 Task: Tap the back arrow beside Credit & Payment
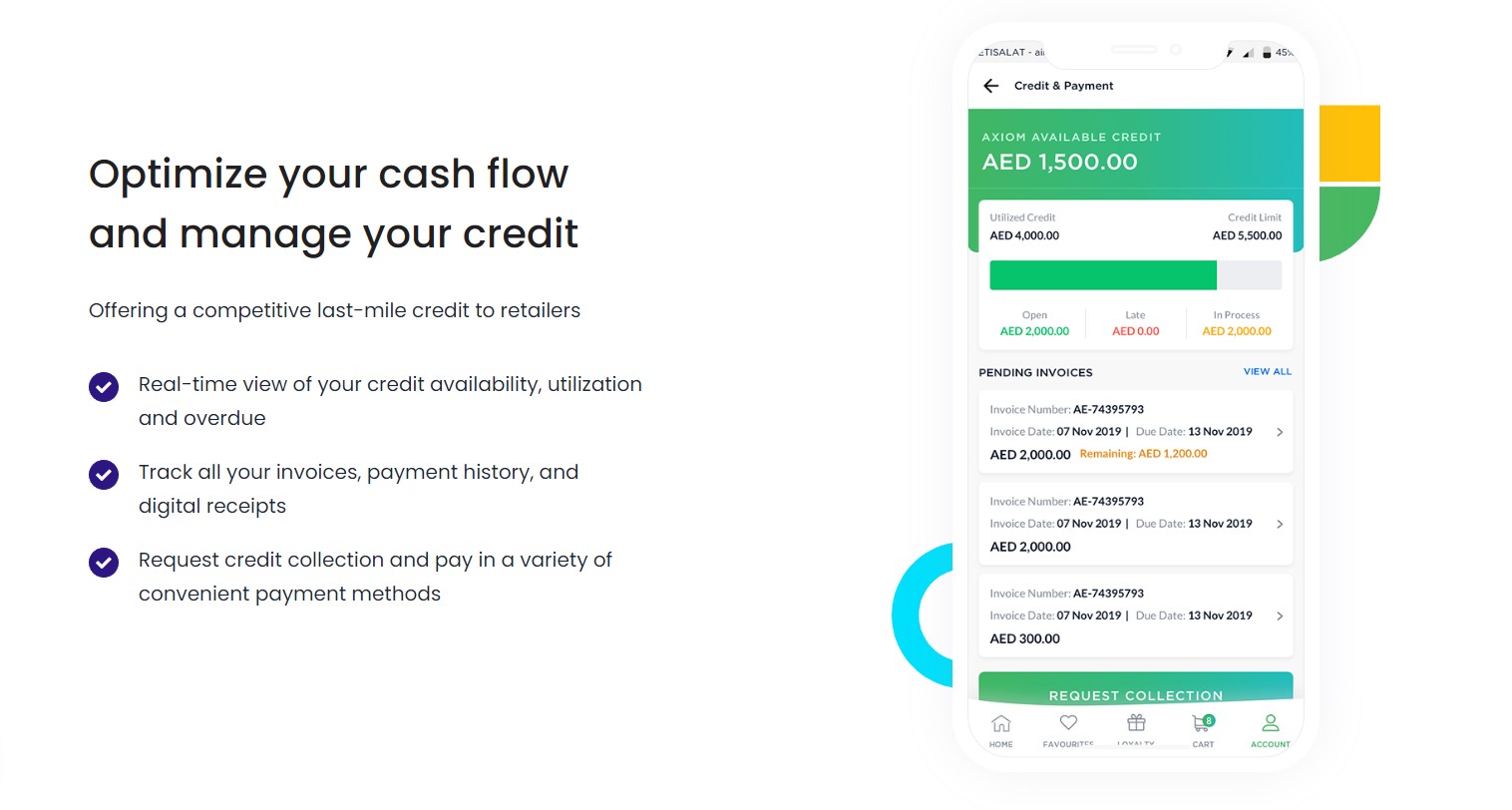point(990,86)
